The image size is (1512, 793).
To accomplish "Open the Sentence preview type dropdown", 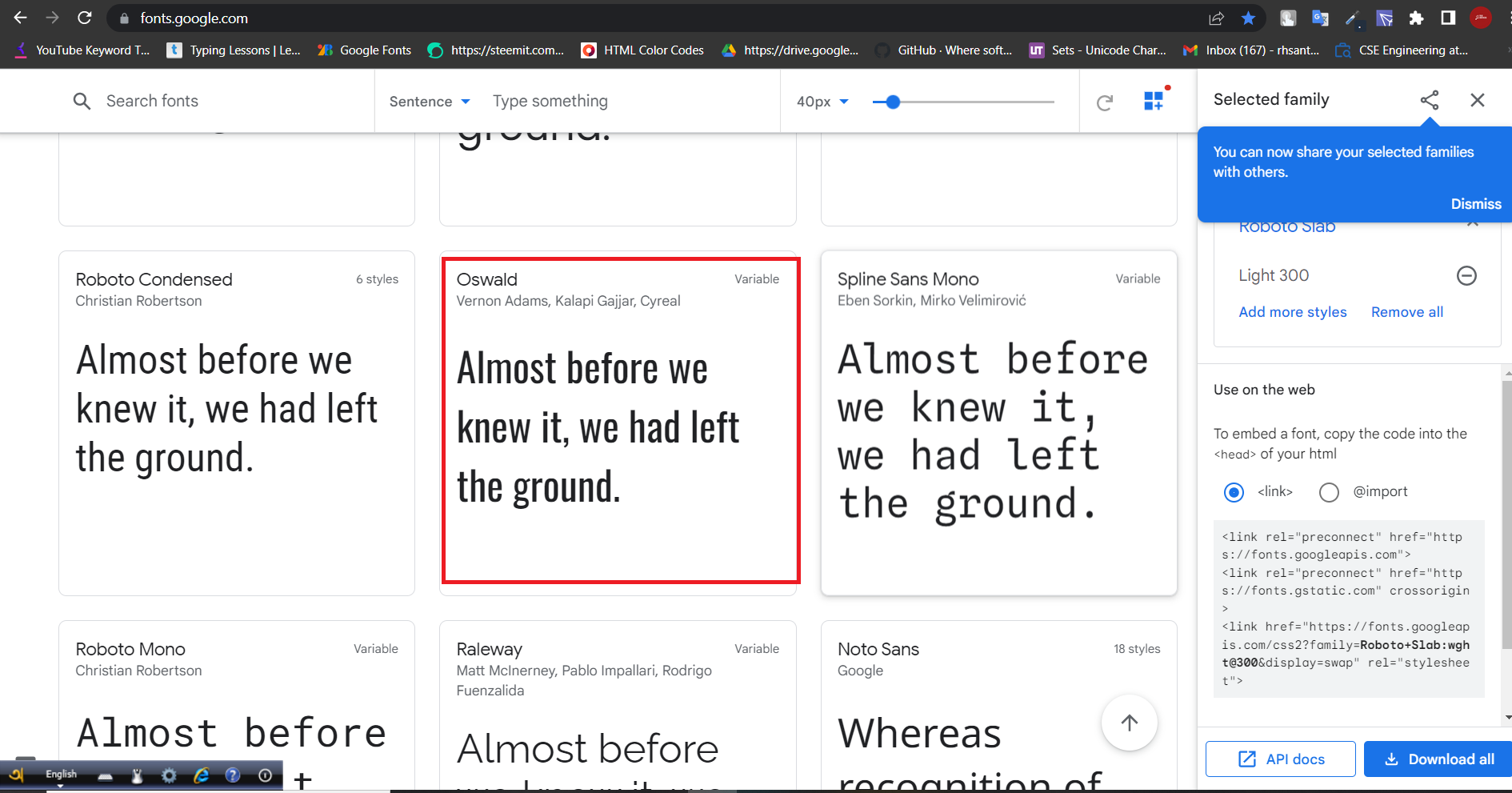I will coord(430,102).
